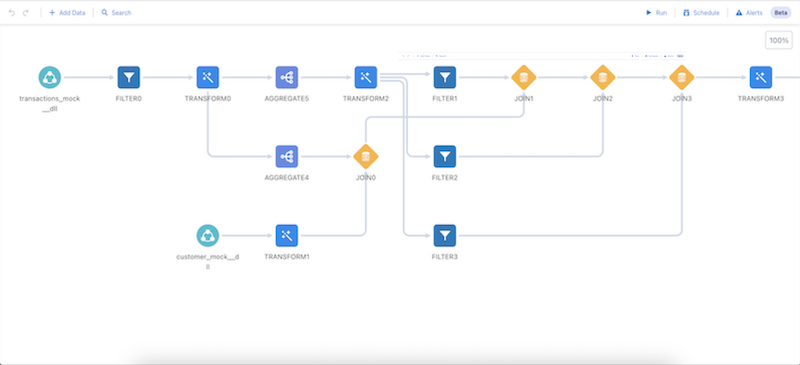Click the 100% zoom indicator

779,40
